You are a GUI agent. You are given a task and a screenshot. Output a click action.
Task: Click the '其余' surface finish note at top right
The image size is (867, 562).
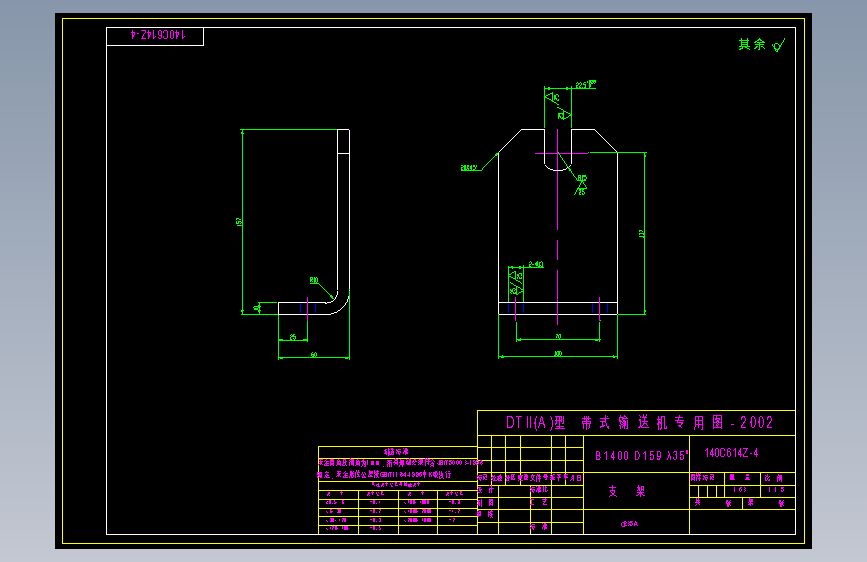(x=752, y=44)
